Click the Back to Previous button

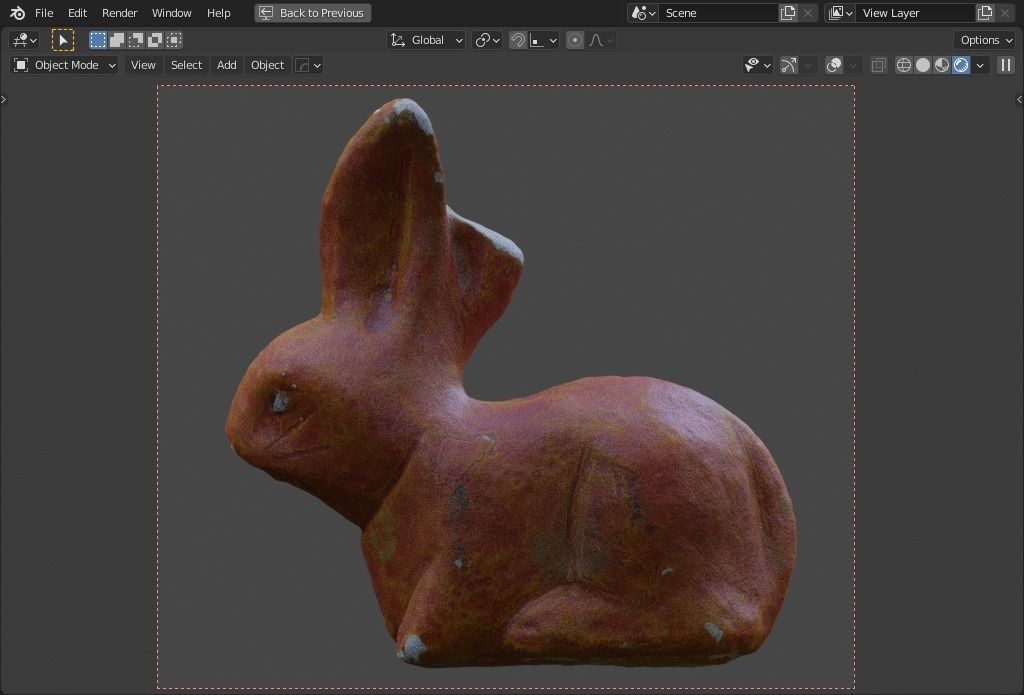(313, 13)
